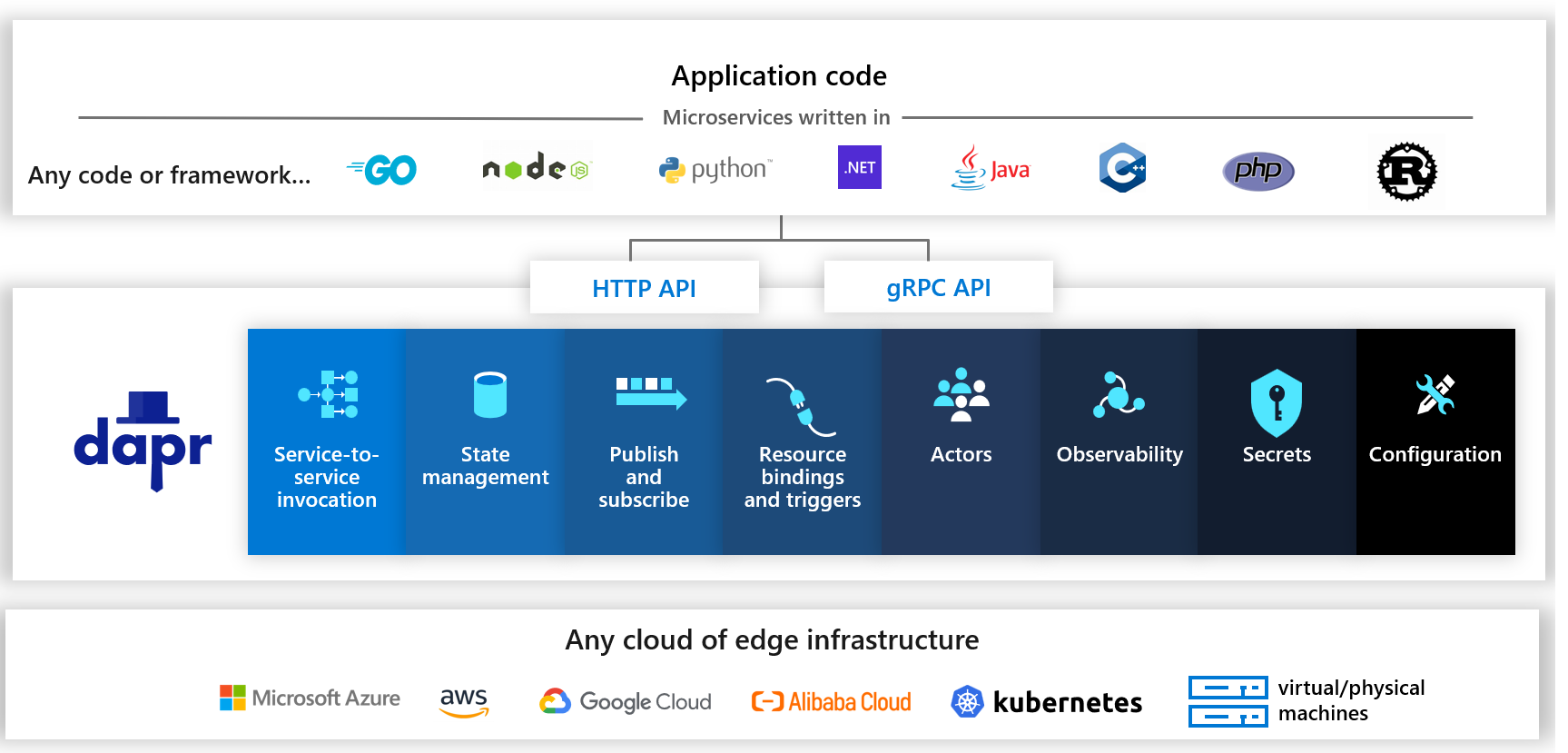
Task: Select the purple .NET logo
Action: tap(860, 167)
